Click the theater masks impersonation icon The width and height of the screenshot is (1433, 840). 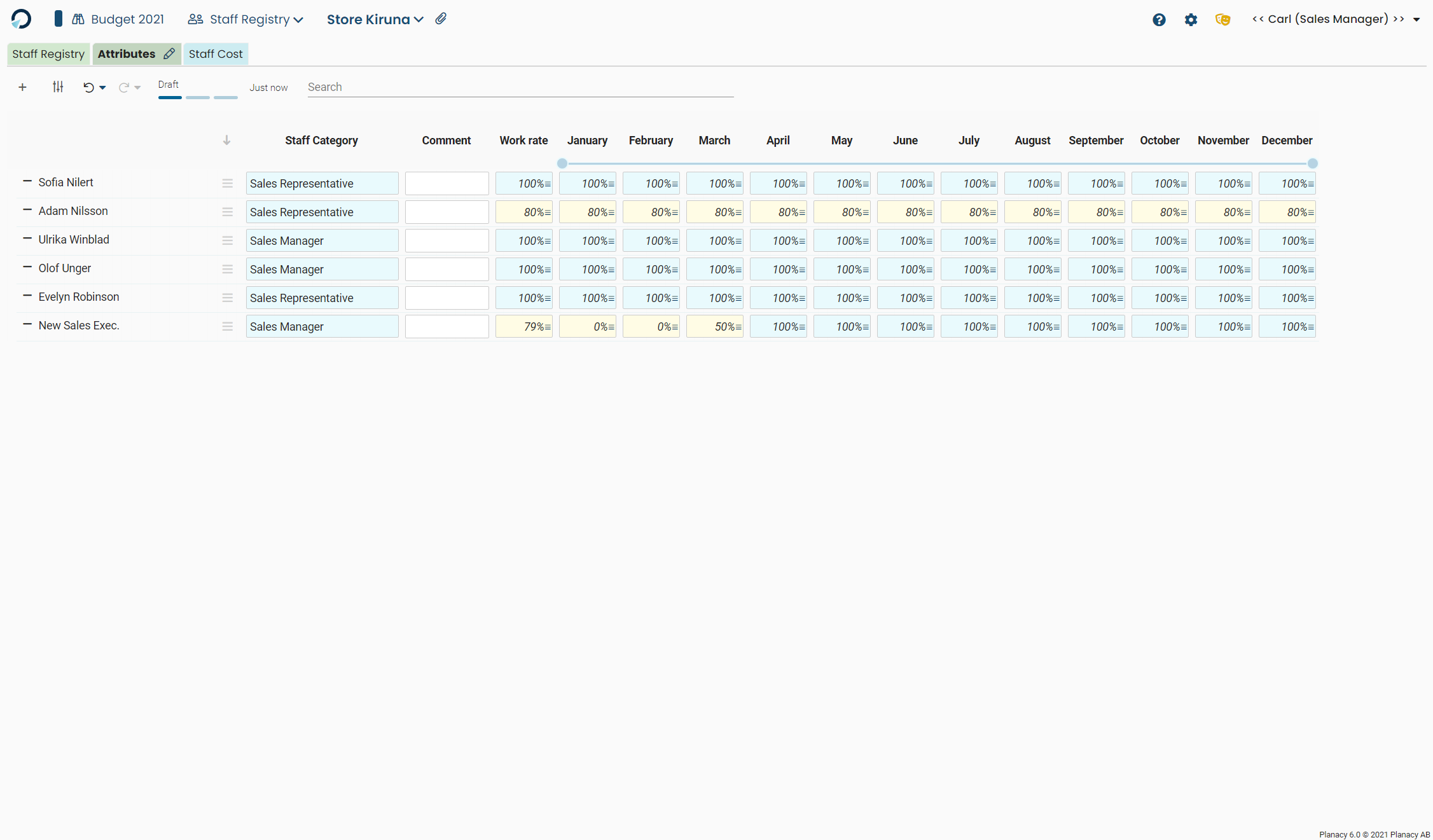click(1222, 20)
